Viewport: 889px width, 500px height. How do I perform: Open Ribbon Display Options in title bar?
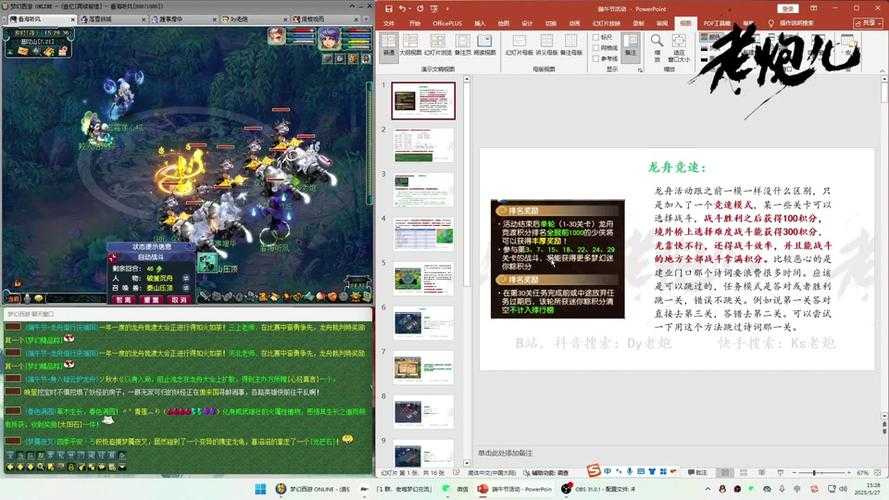tap(815, 9)
